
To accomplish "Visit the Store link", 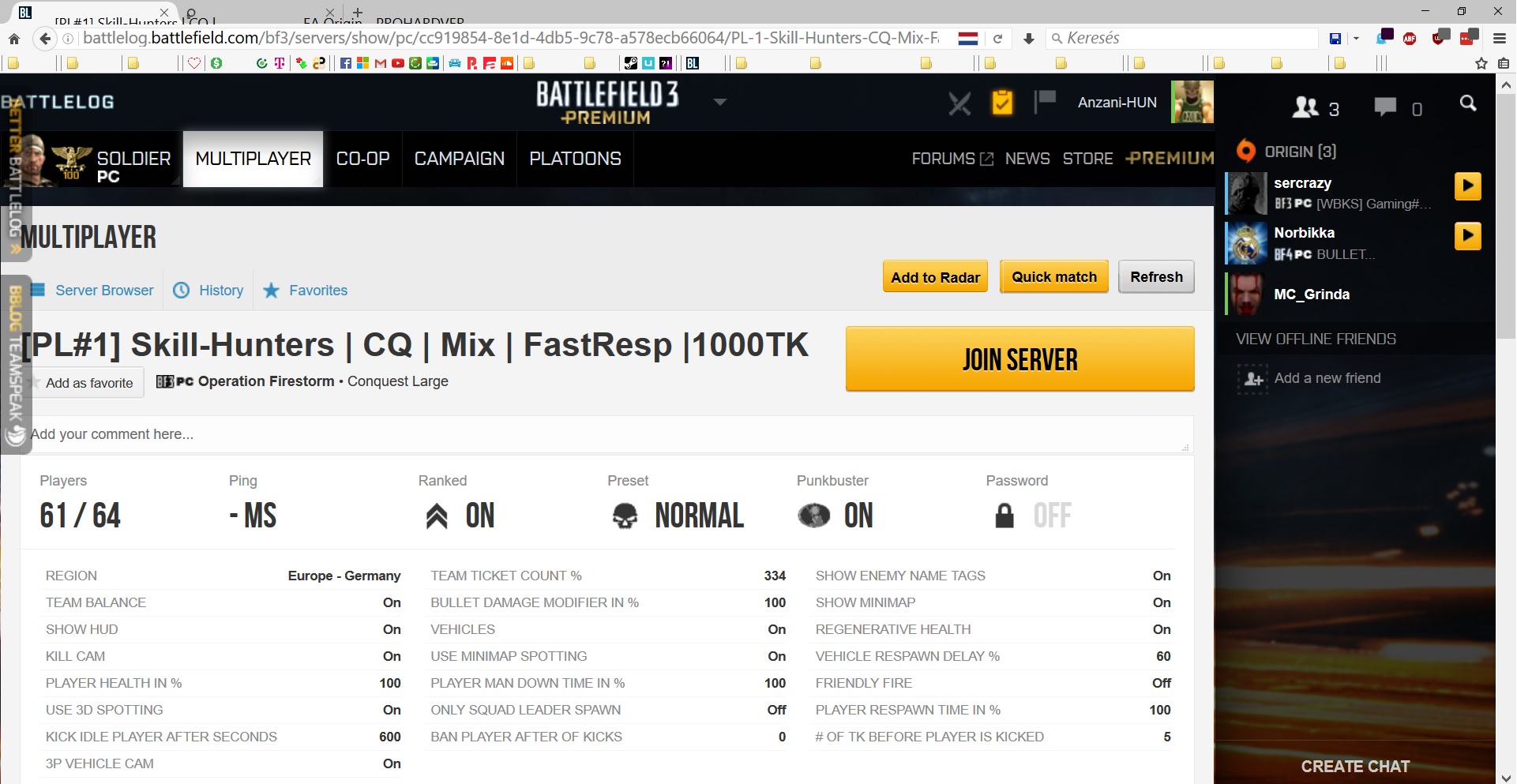I will (x=1088, y=159).
